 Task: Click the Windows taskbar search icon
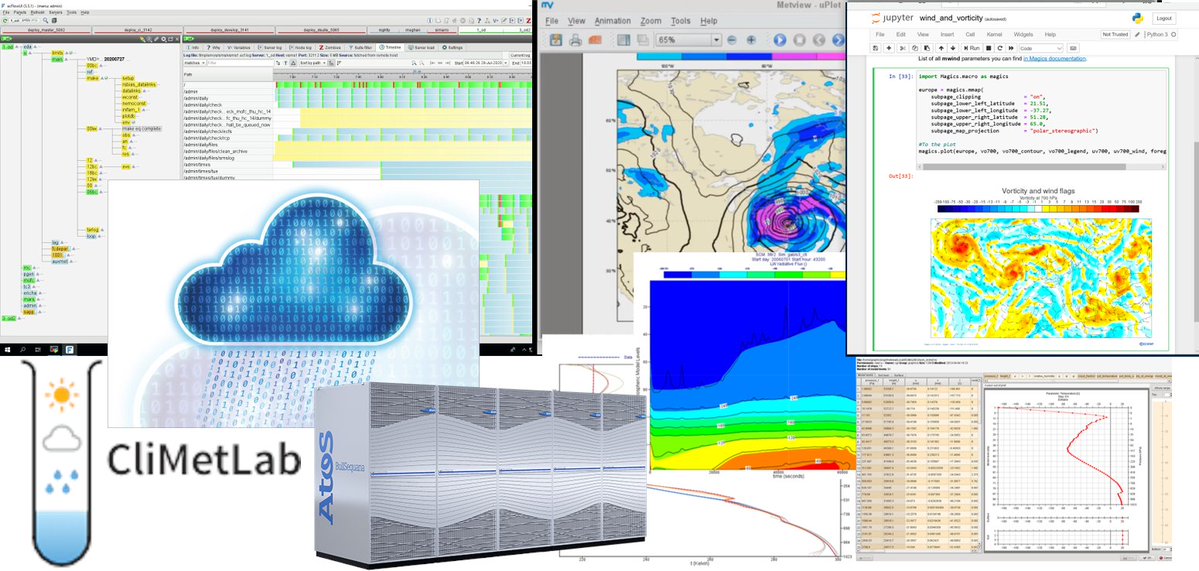click(23, 349)
